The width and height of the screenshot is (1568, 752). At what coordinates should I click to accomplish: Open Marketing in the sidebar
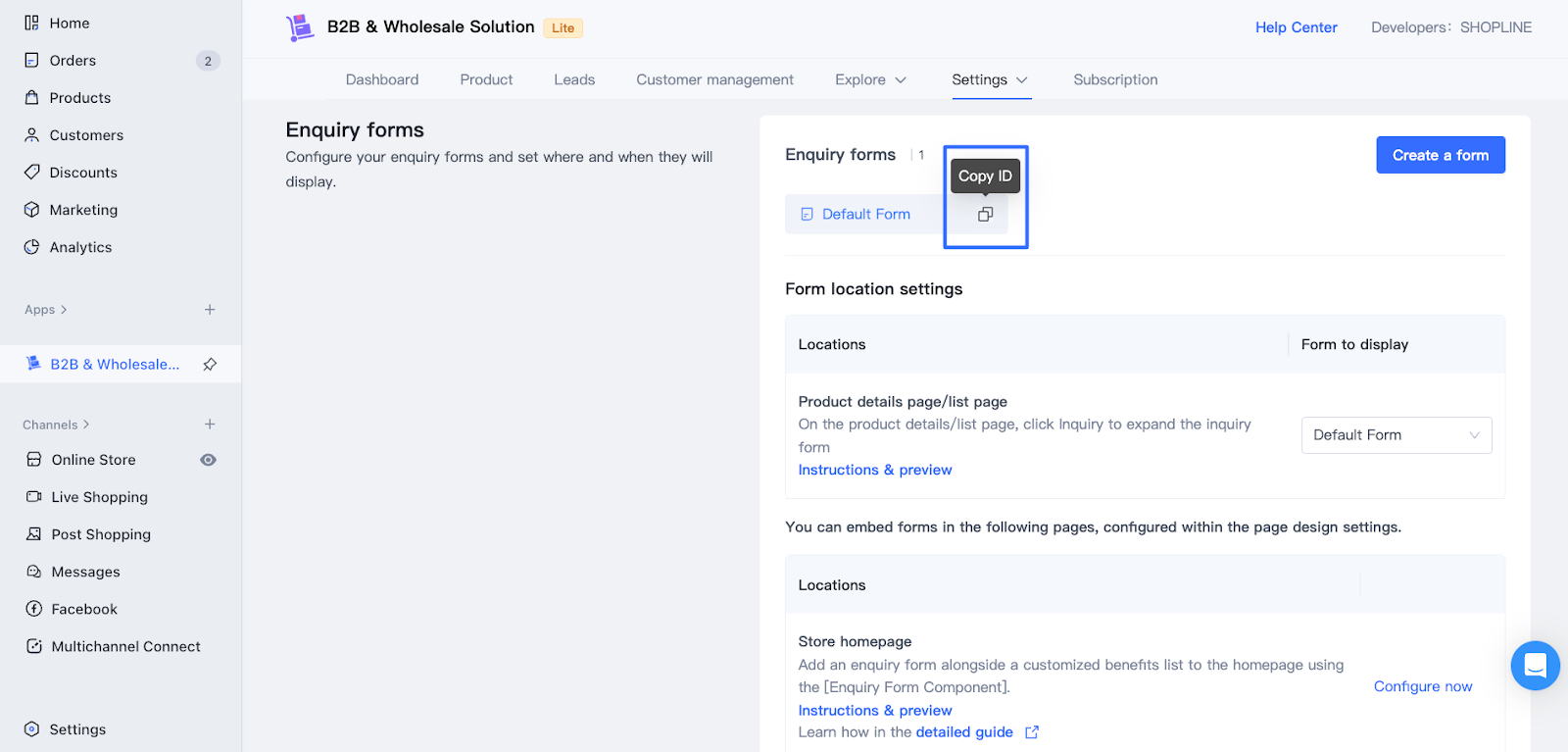pos(83,210)
